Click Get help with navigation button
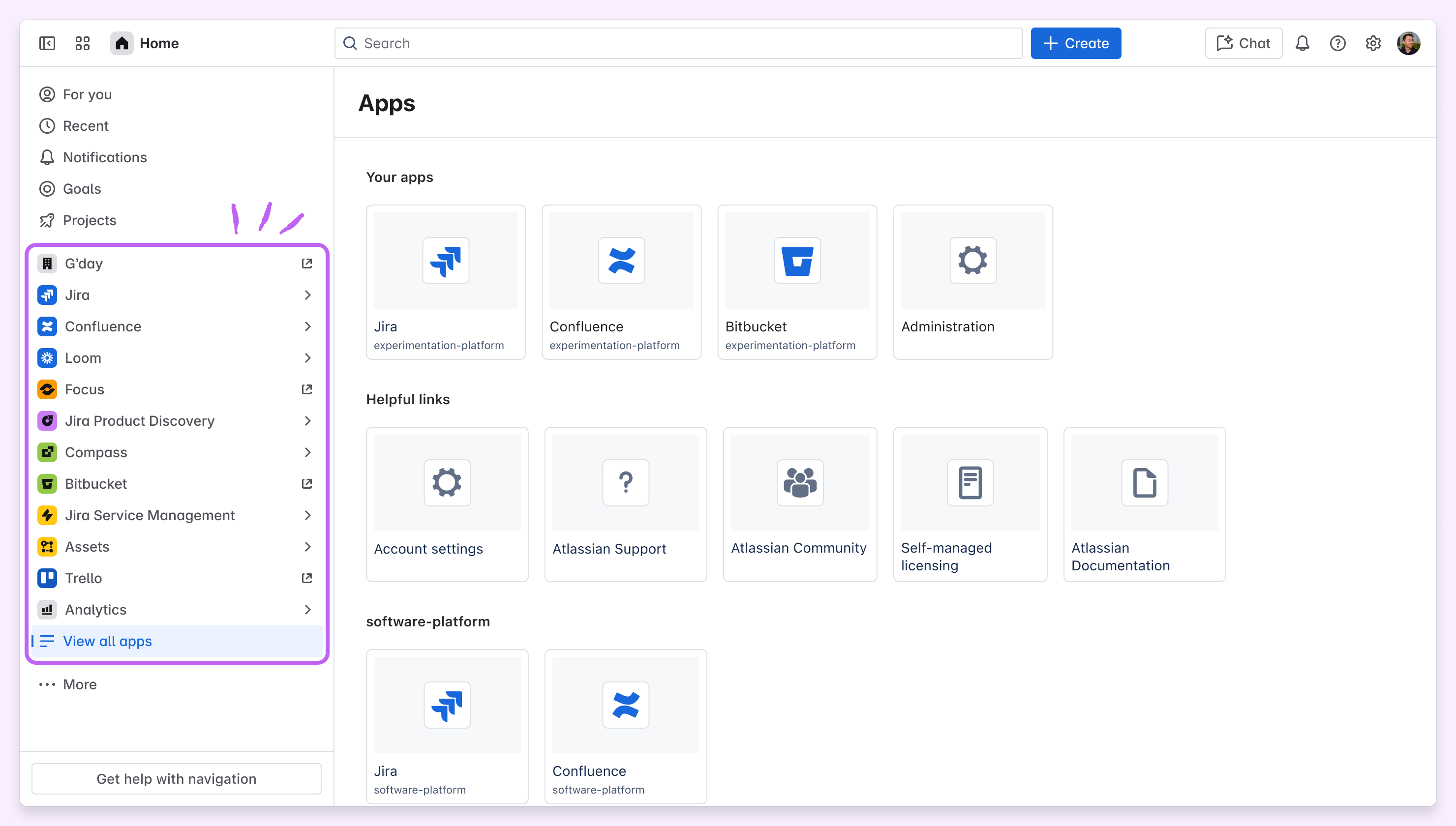 click(x=176, y=778)
